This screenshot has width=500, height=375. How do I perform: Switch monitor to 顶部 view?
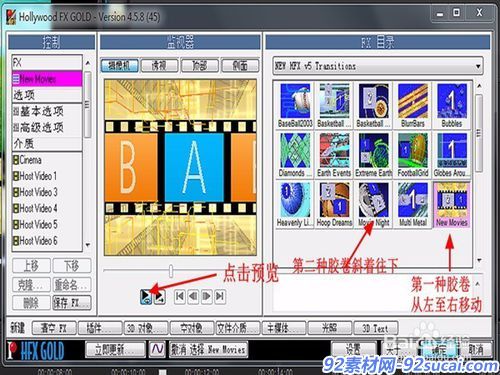click(x=200, y=66)
